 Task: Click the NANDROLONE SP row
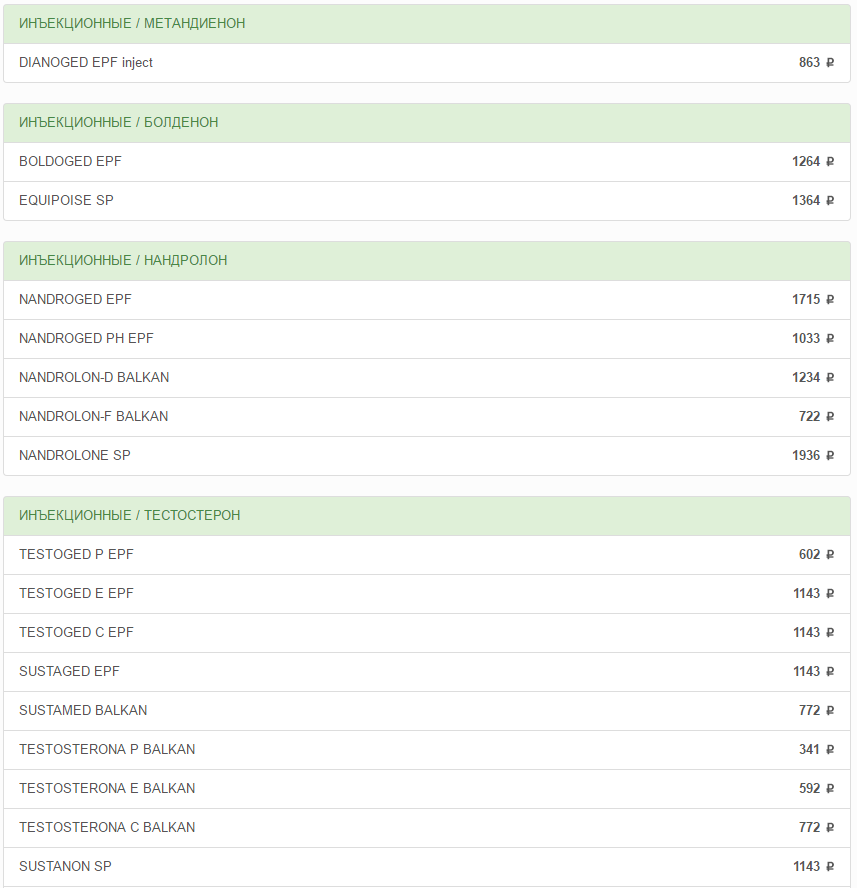(x=75, y=456)
